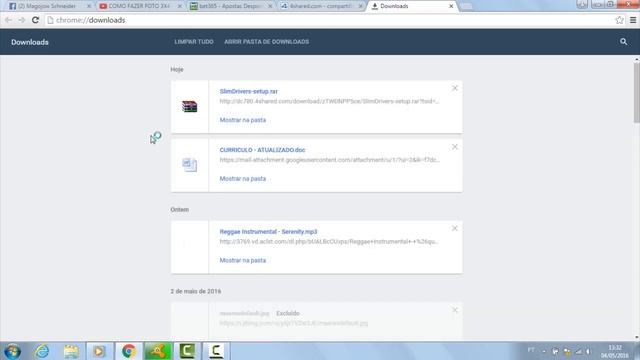Click the googleusercontent attachment URL
This screenshot has width=640, height=360.
click(x=329, y=160)
